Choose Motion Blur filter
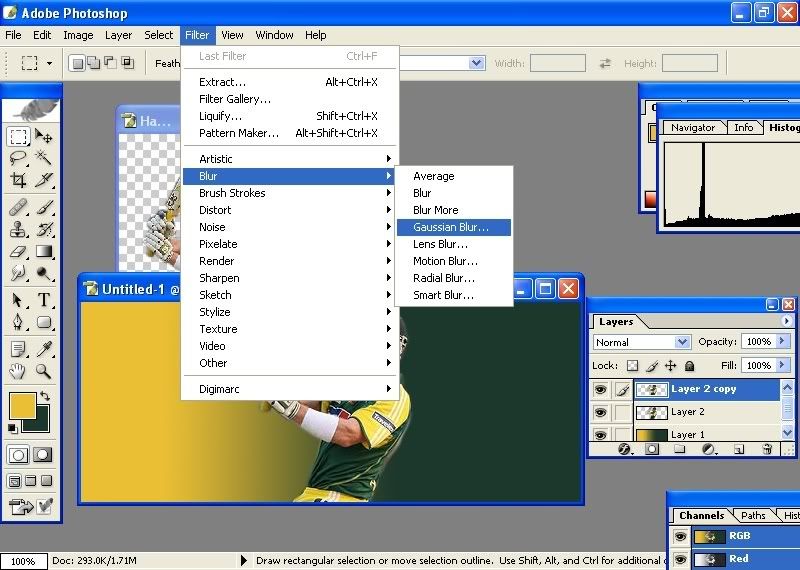Image resolution: width=800 pixels, height=570 pixels. coord(454,261)
